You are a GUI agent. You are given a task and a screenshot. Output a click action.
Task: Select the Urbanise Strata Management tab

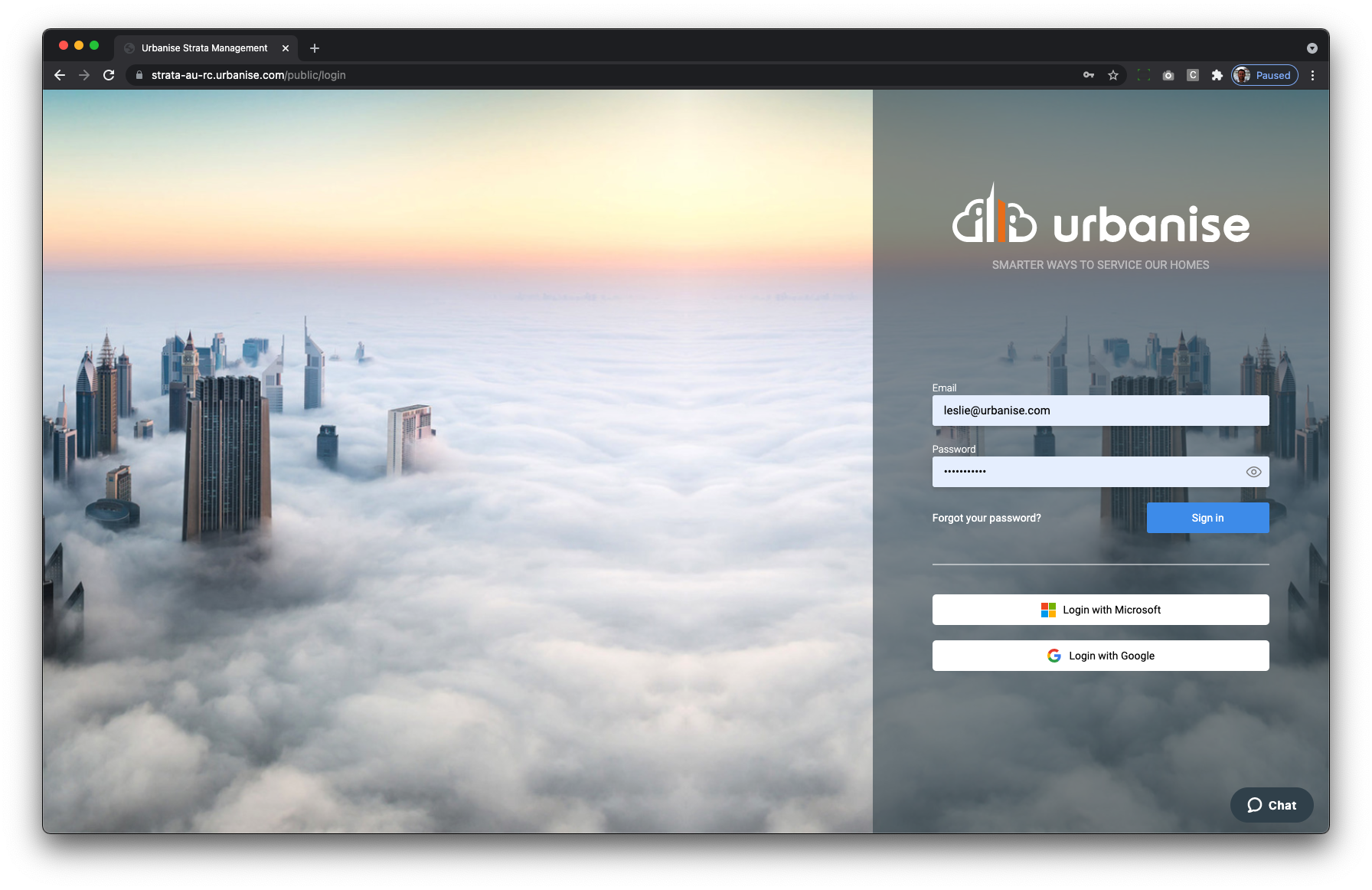[204, 48]
